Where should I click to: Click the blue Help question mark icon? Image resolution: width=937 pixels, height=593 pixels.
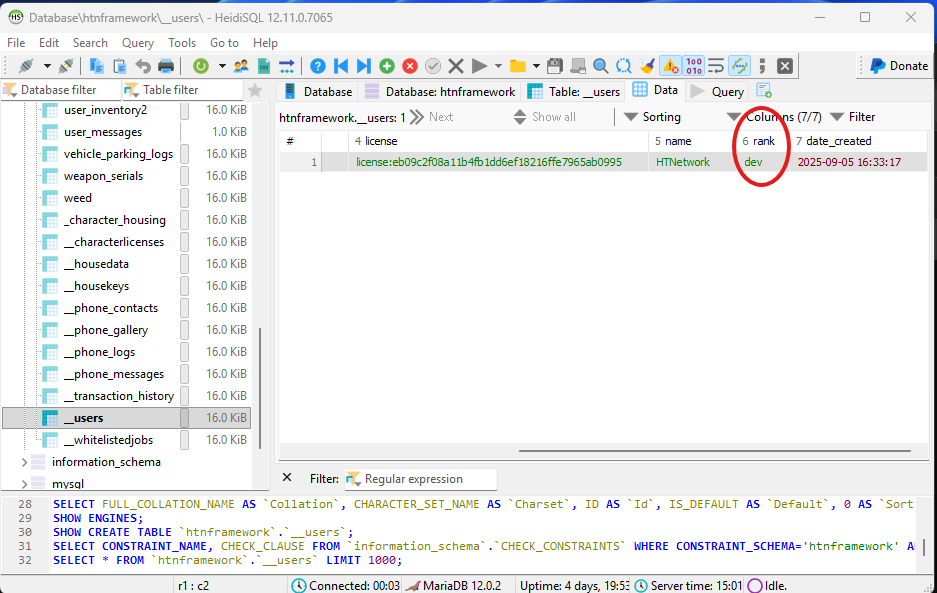318,66
